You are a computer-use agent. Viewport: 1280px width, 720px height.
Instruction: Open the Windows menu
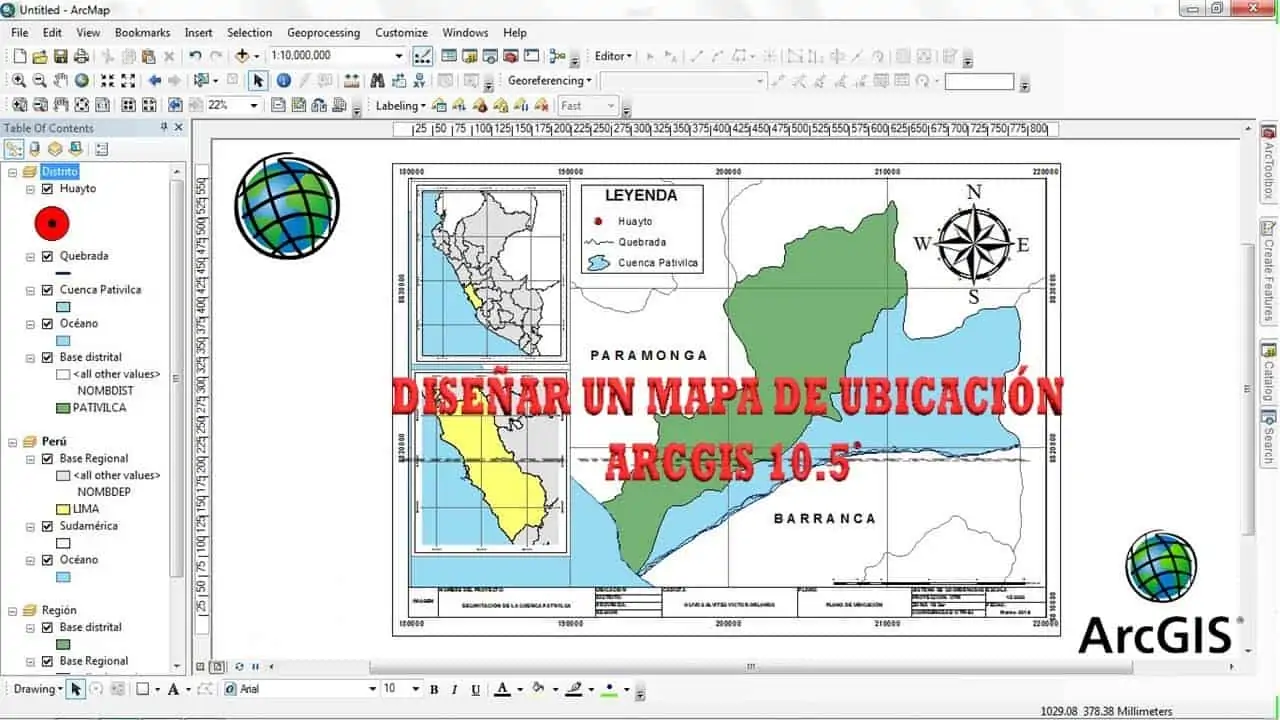[x=465, y=33]
